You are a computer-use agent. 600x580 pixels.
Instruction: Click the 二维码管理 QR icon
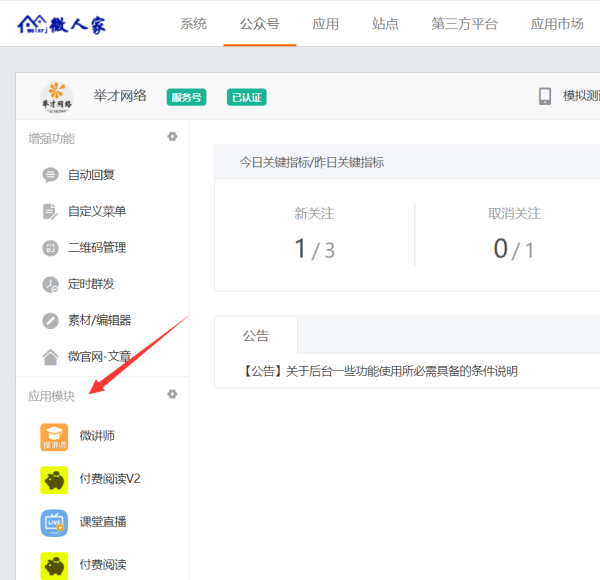[50, 248]
